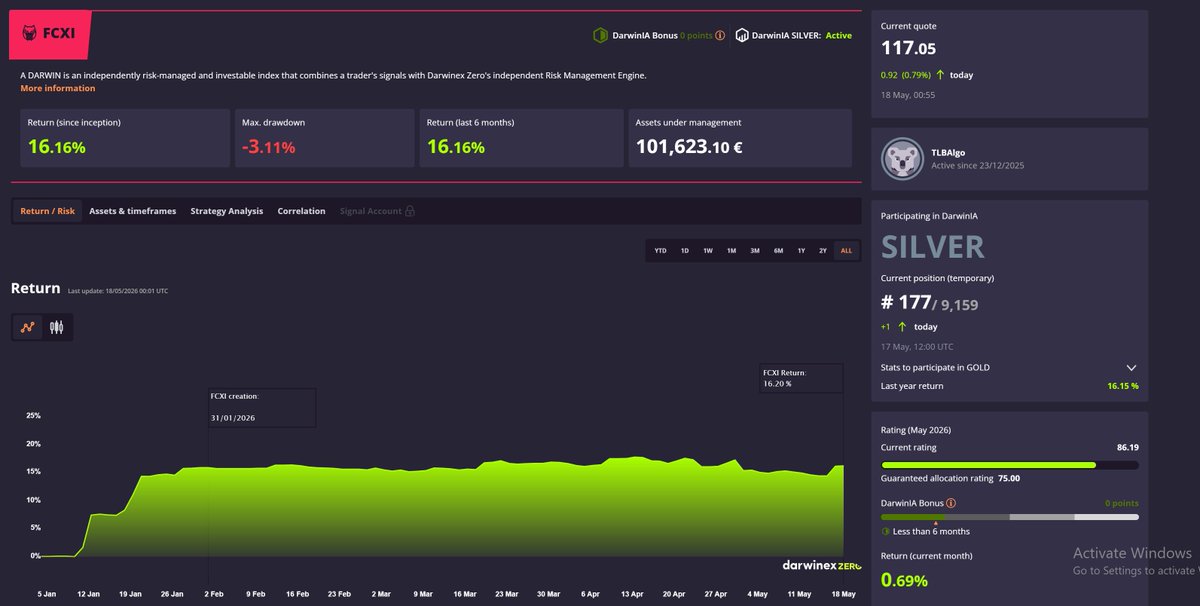This screenshot has height=606, width=1200.
Task: Follow the More information link
Action: pos(58,88)
